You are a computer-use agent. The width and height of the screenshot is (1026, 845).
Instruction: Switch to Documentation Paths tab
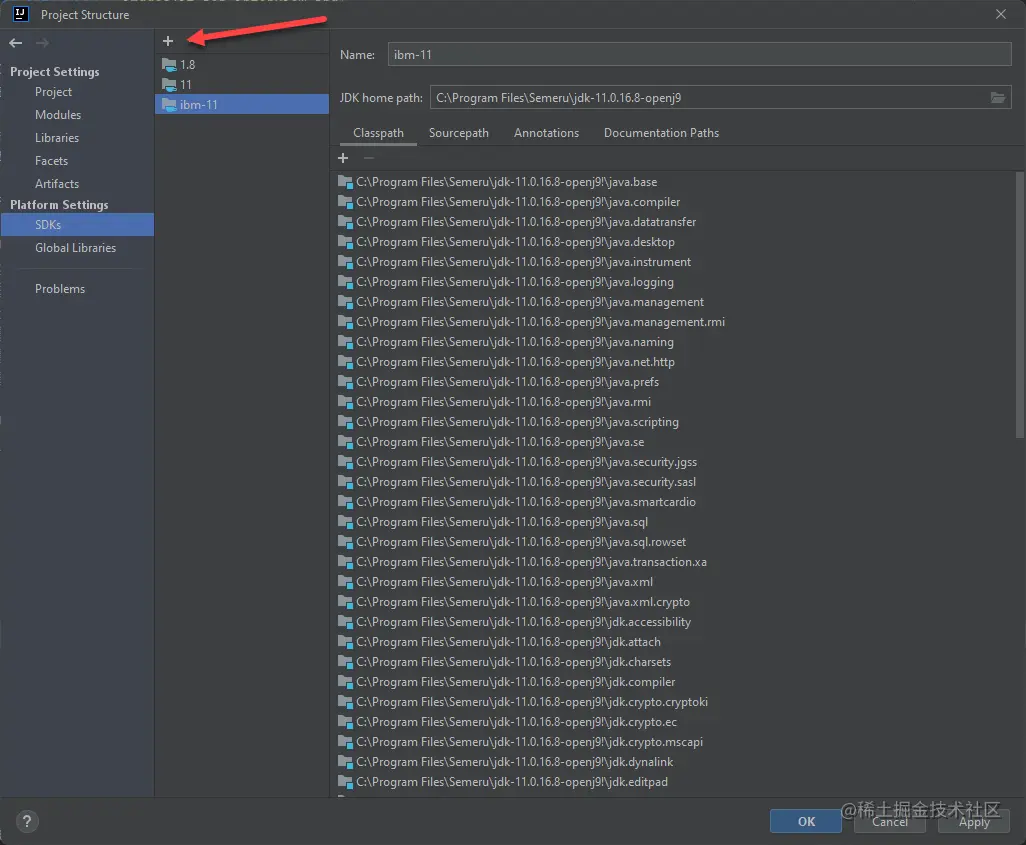[x=661, y=133]
